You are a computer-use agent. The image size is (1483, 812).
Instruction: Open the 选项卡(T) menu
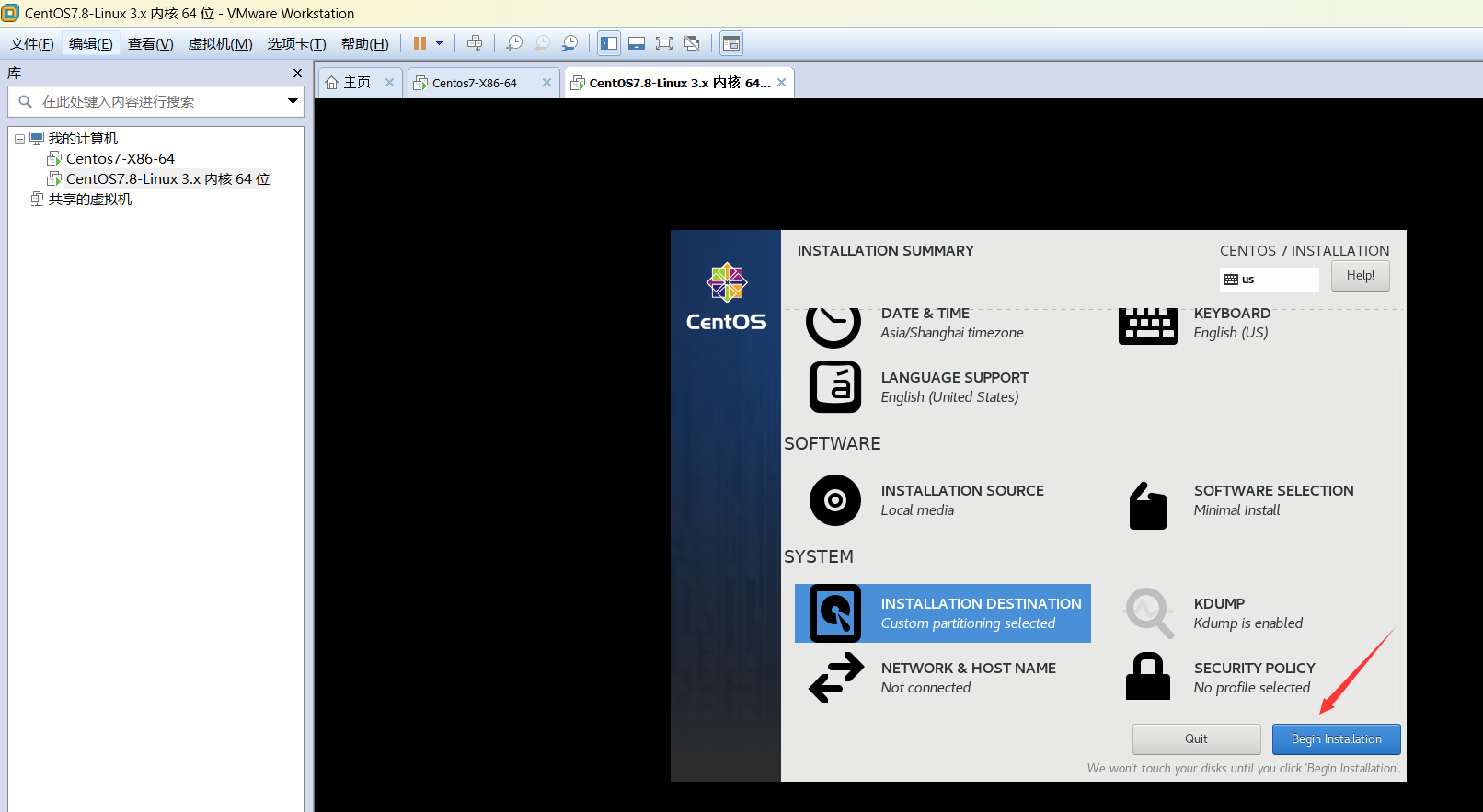[x=297, y=44]
